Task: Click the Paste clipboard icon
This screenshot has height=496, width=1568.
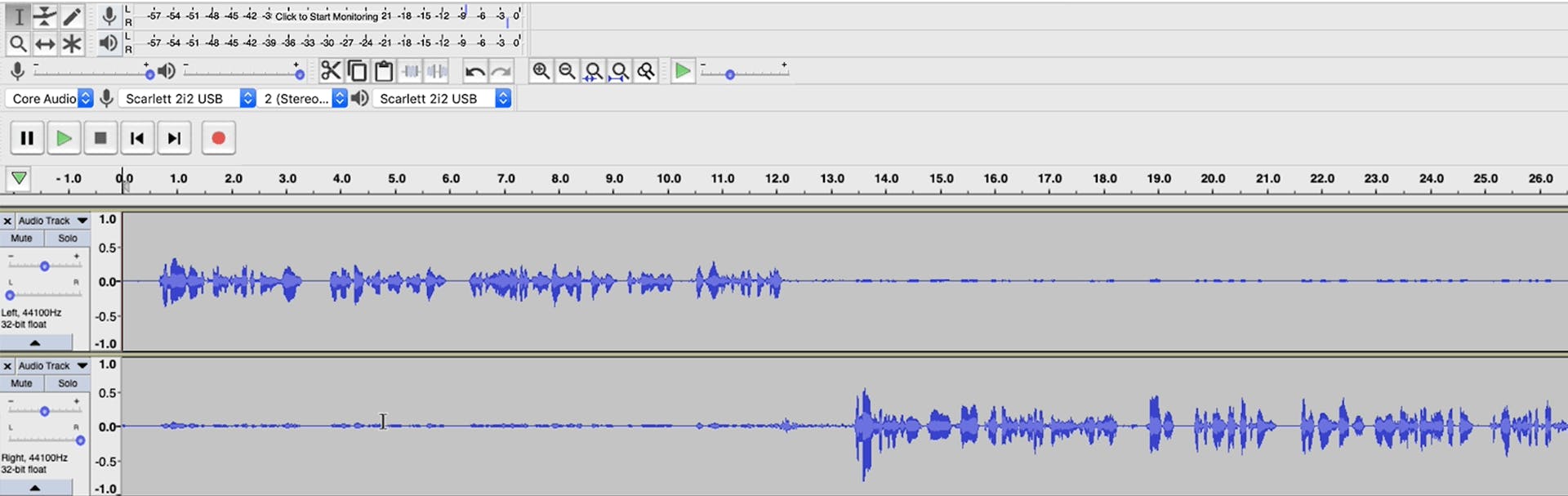Action: point(384,72)
